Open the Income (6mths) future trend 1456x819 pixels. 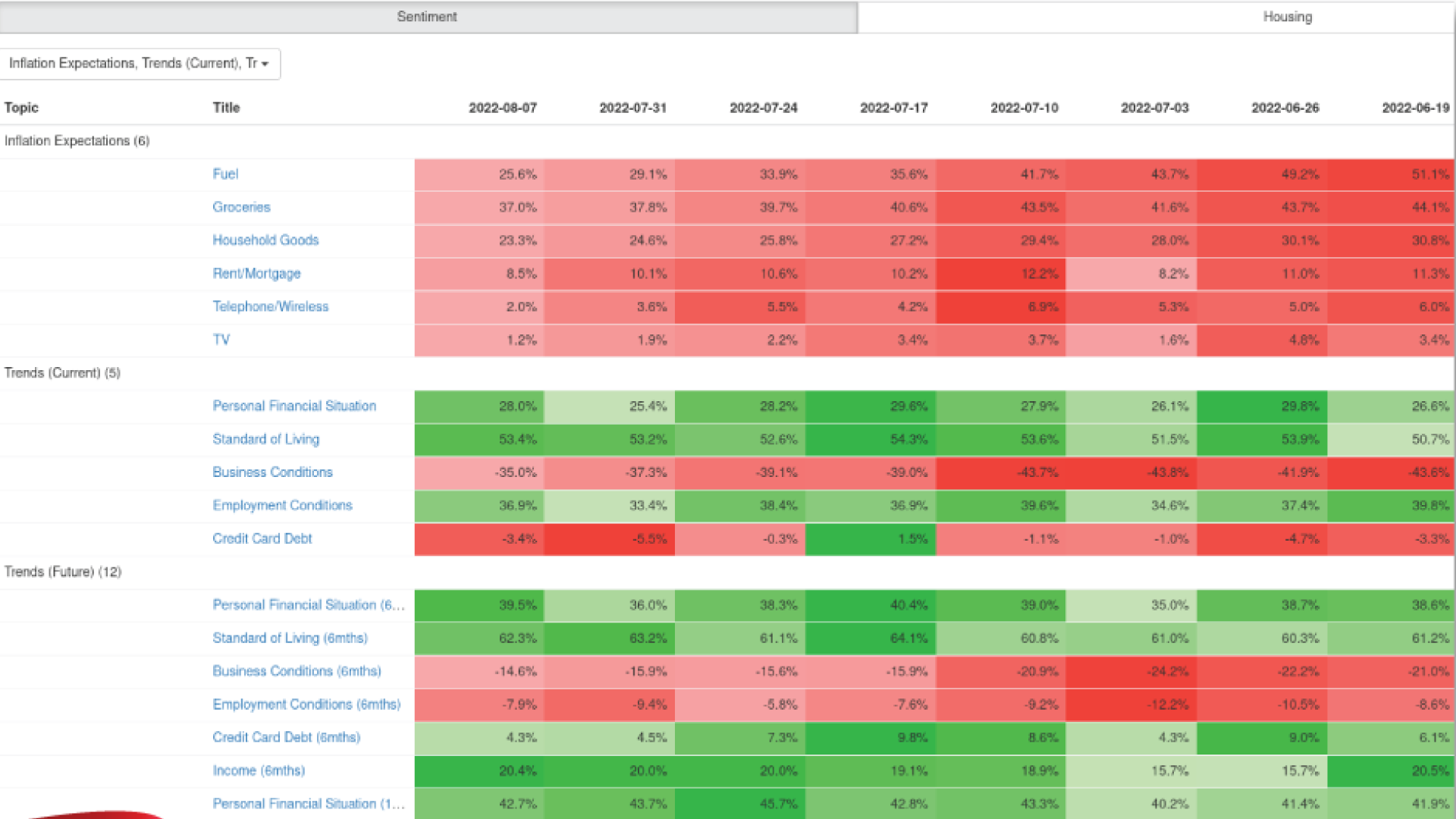pyautogui.click(x=259, y=770)
